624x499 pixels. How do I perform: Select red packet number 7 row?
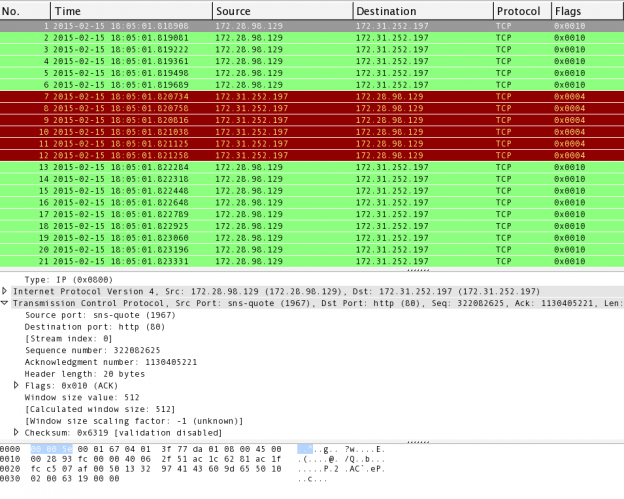point(300,96)
